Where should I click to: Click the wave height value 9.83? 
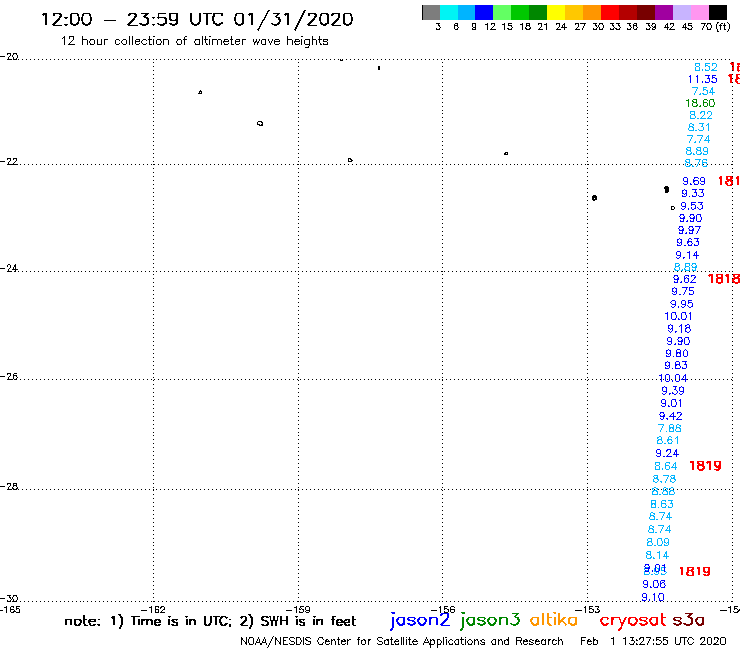click(x=676, y=365)
